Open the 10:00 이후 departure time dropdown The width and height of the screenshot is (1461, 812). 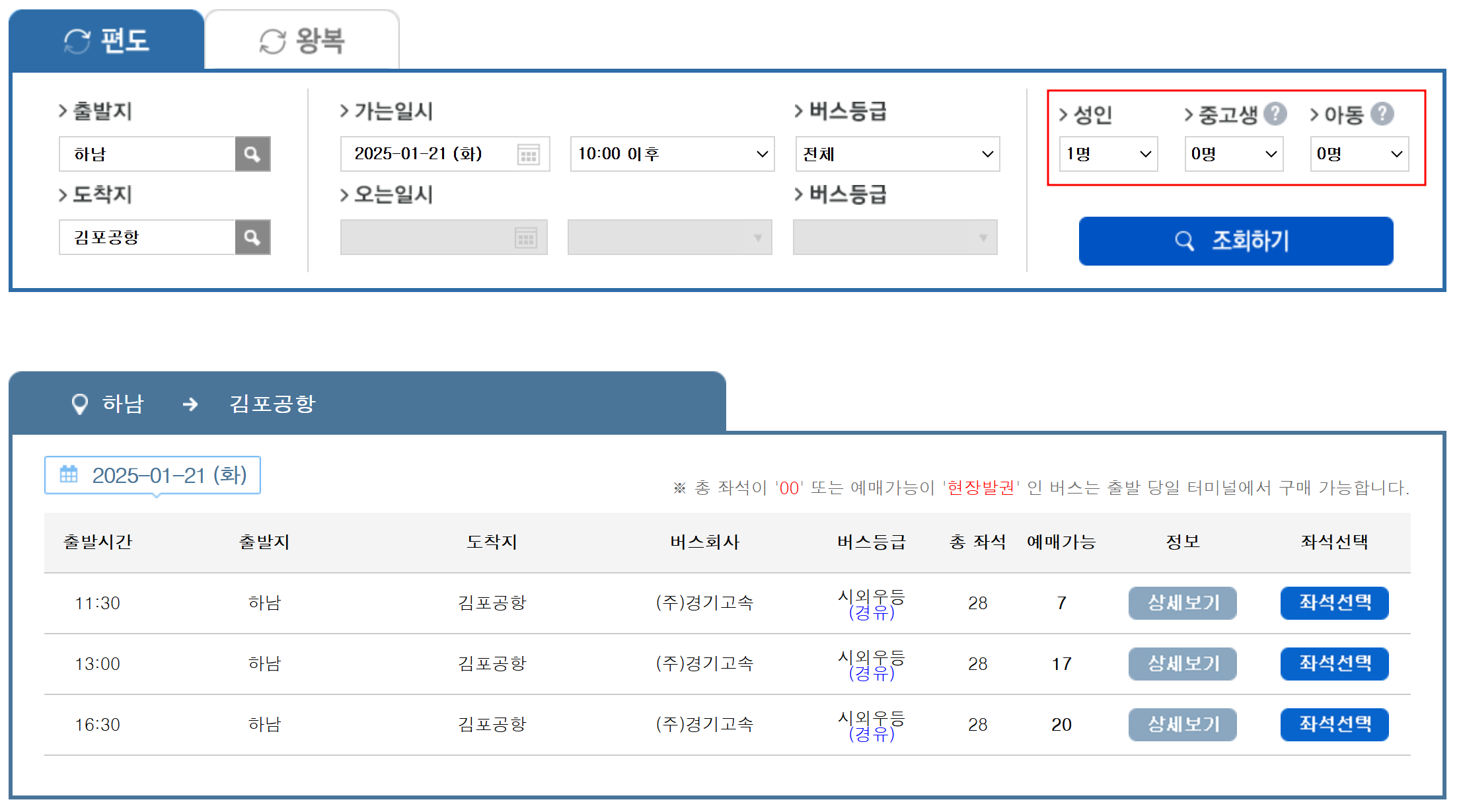pos(672,154)
